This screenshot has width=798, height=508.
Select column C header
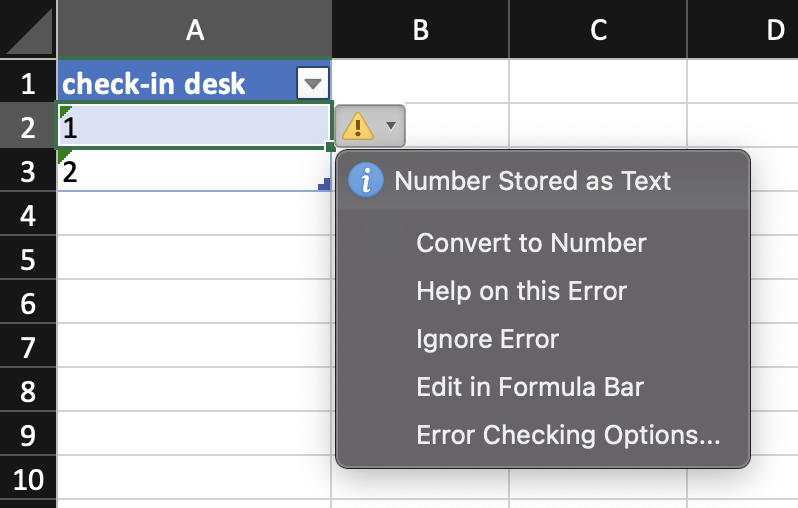click(598, 30)
